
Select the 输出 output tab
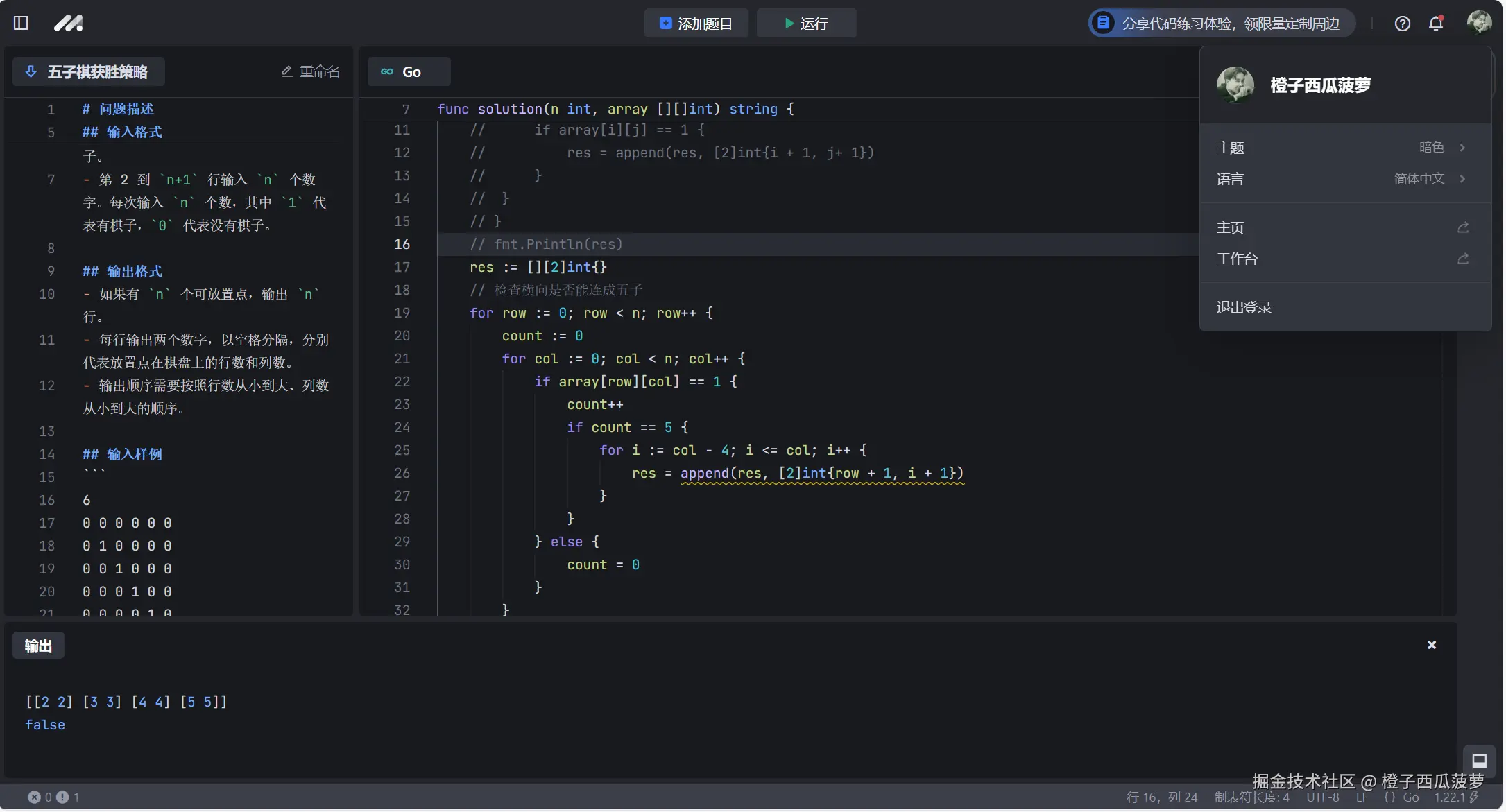38,646
